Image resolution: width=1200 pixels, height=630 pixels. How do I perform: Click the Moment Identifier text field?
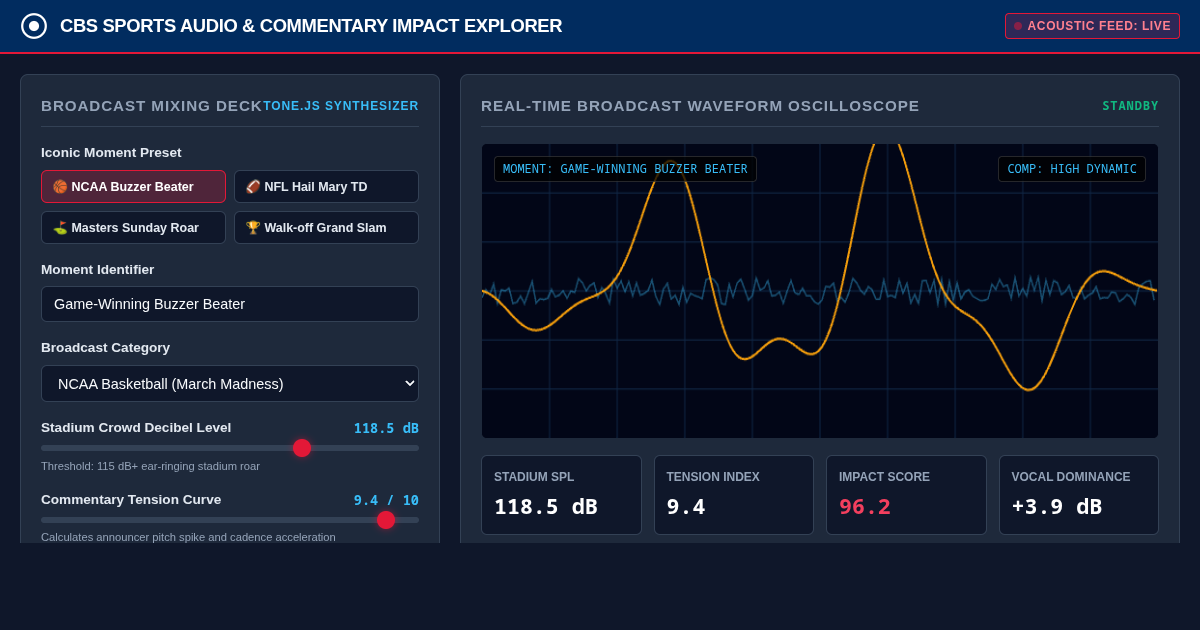(x=230, y=304)
